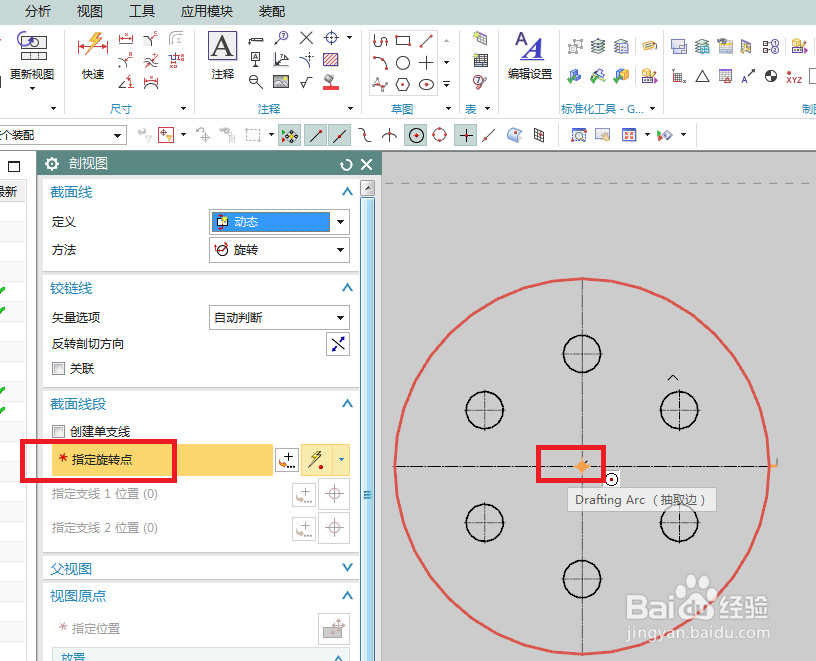Screen dimensions: 816x661
Task: Expand the 标准化工具 group dropdown arrow
Action: (x=652, y=108)
